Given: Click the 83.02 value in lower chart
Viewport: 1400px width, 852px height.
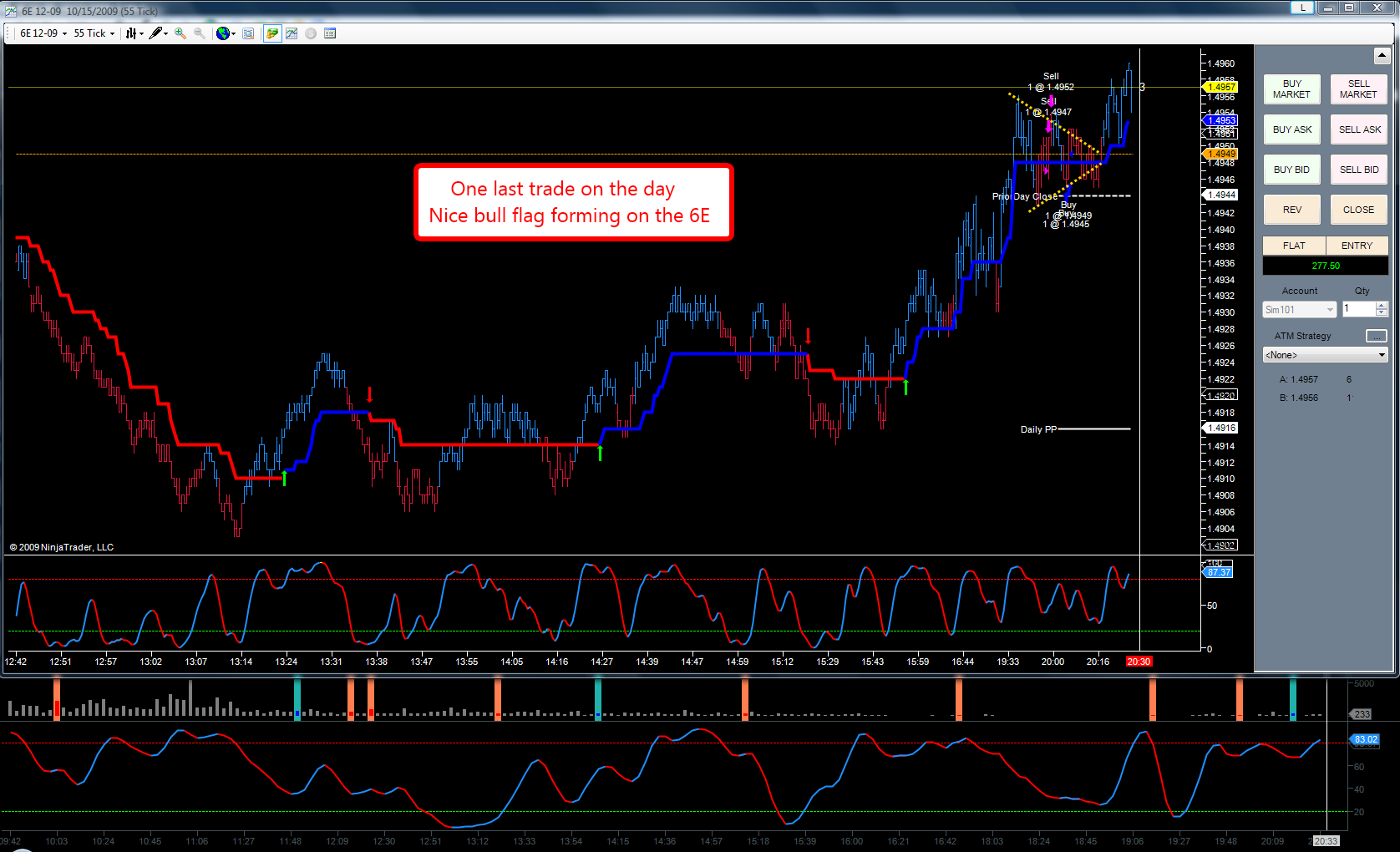Looking at the screenshot, I should pos(1366,739).
